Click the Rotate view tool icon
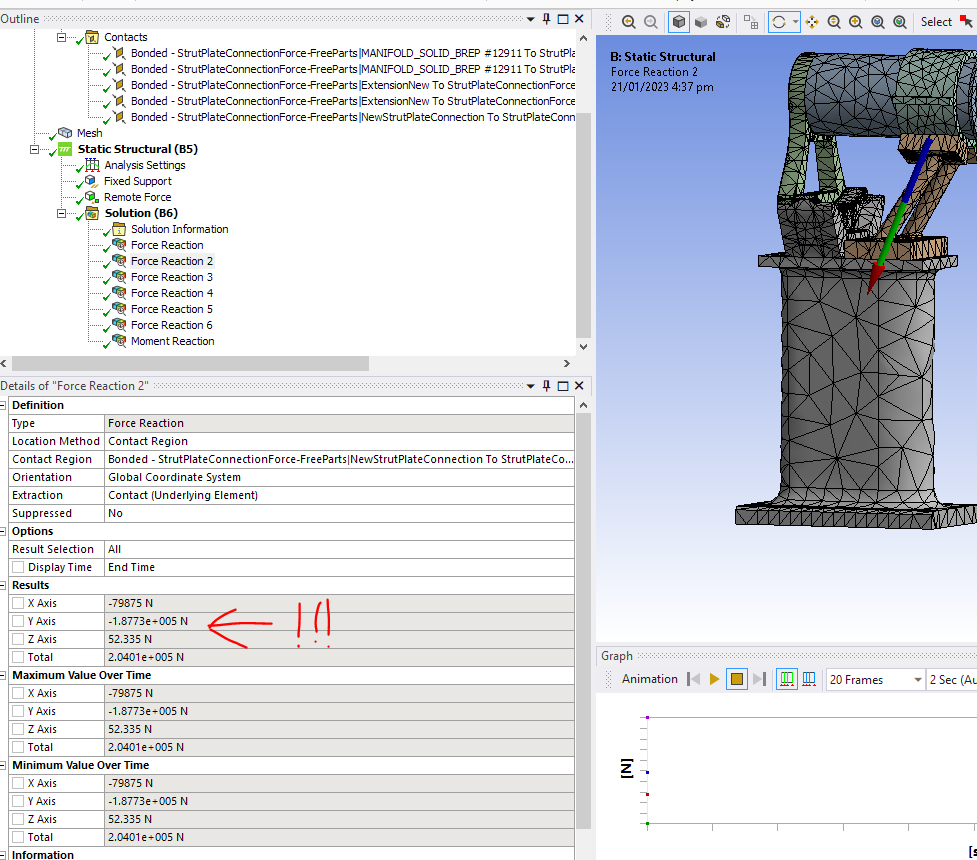Screen dimensions: 977x860 pyautogui.click(x=778, y=22)
